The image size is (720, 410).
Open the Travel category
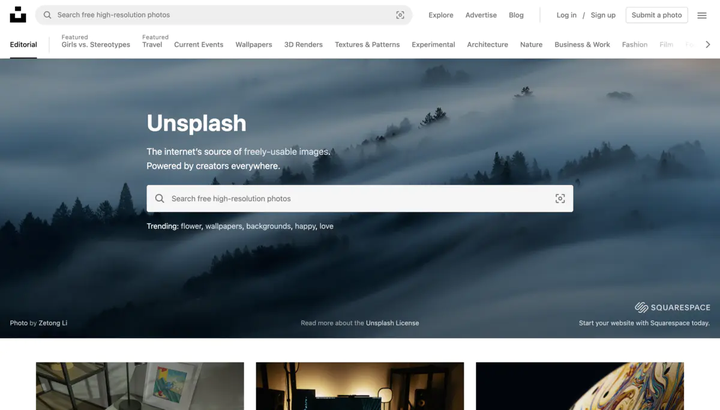(x=152, y=45)
